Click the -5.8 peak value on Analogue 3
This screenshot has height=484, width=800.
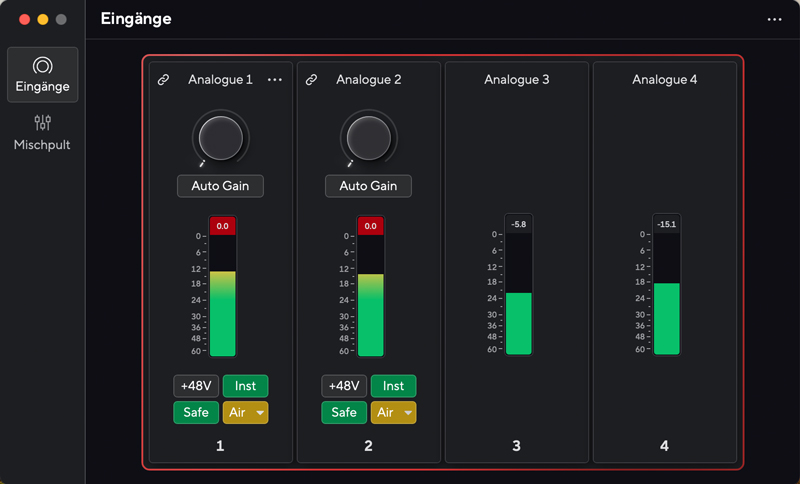point(518,224)
